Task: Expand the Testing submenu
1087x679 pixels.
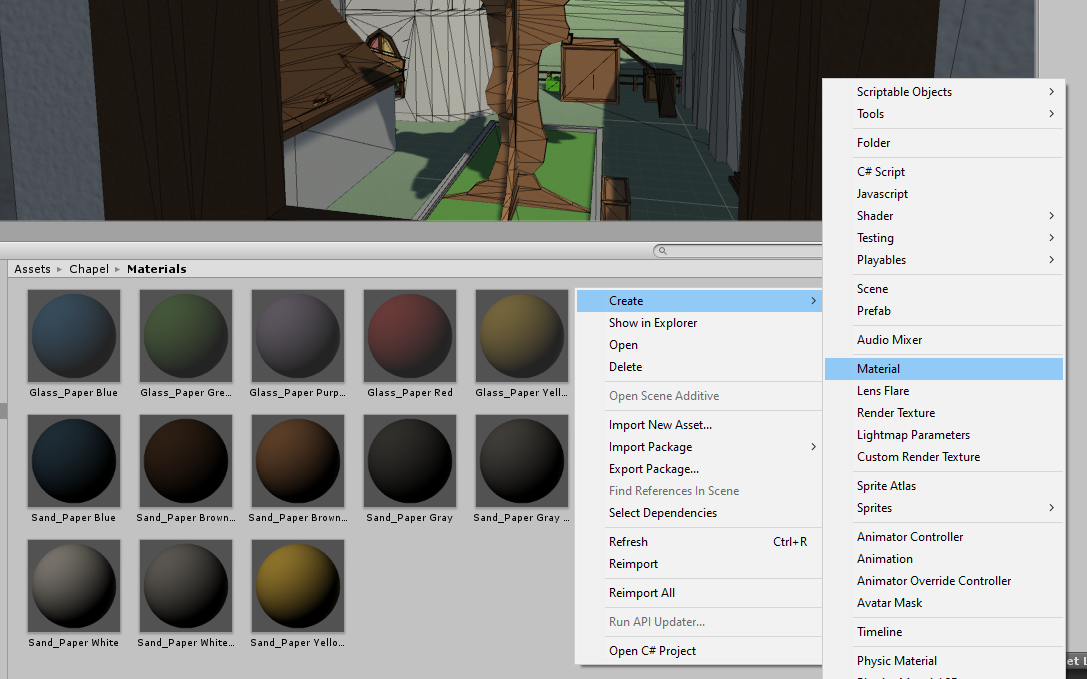Action: [943, 239]
